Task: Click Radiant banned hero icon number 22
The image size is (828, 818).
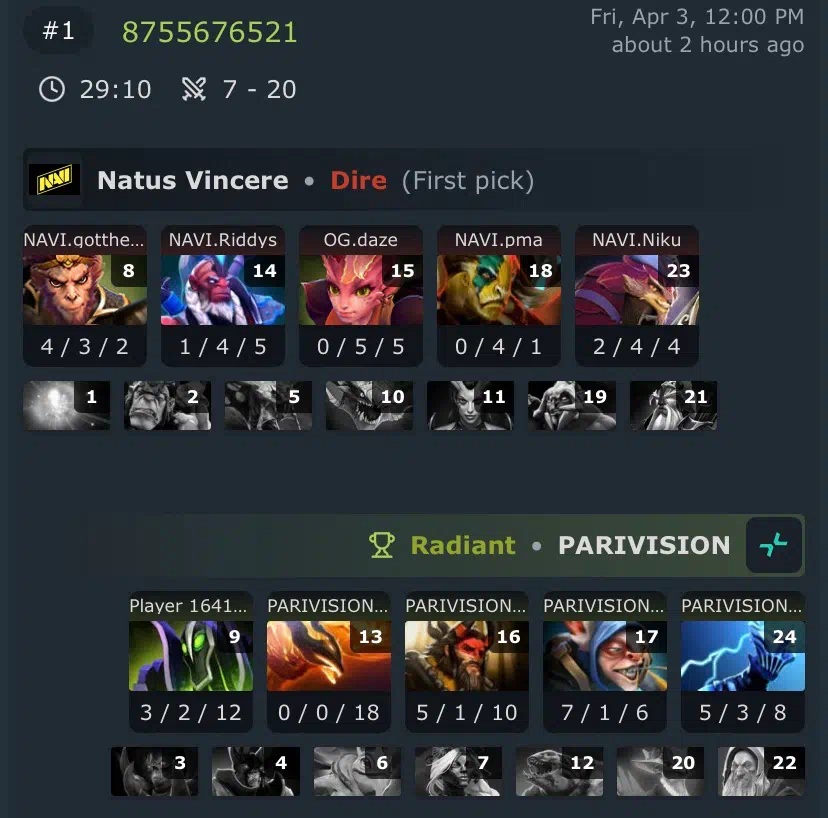Action: click(761, 771)
